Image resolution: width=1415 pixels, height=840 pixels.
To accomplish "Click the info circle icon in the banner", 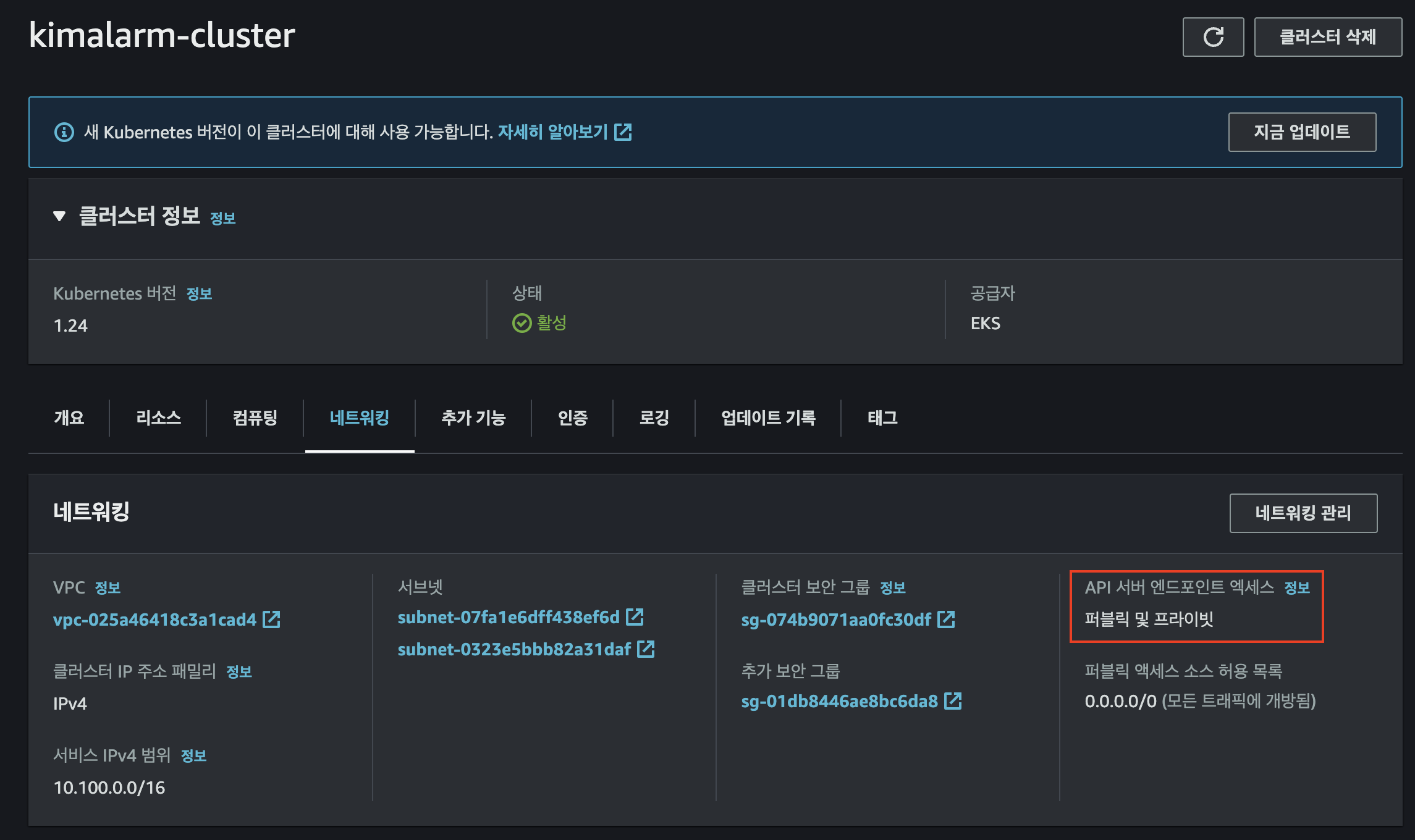I will pos(64,132).
